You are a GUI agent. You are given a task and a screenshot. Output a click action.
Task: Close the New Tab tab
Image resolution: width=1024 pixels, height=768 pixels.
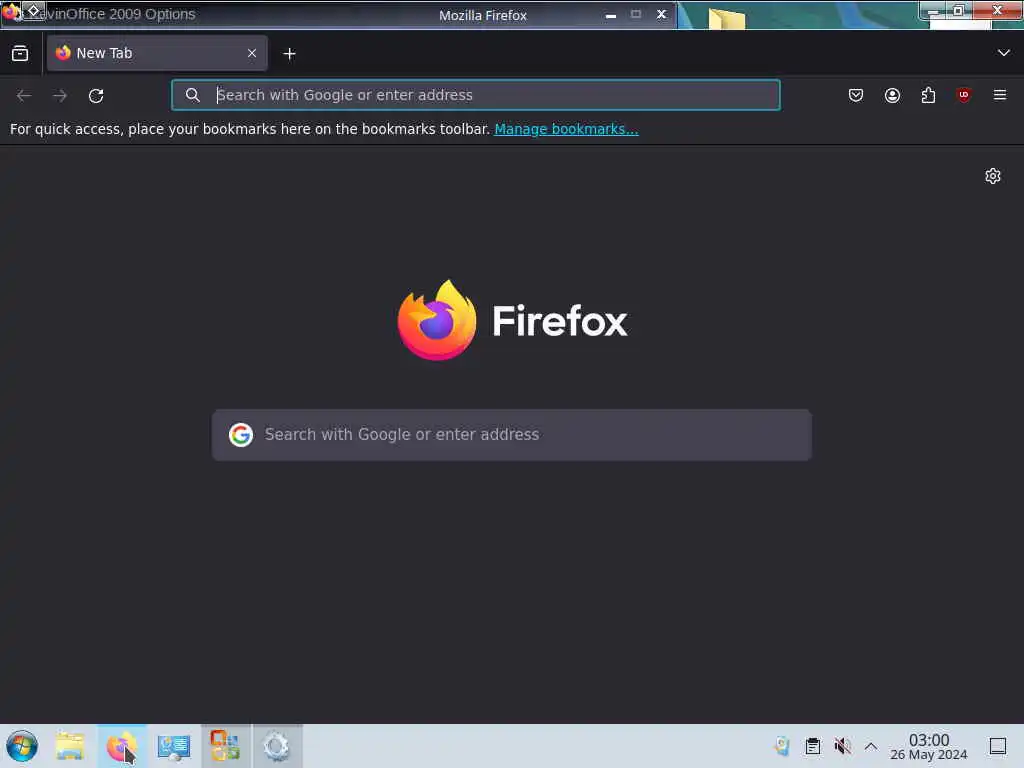pyautogui.click(x=252, y=54)
